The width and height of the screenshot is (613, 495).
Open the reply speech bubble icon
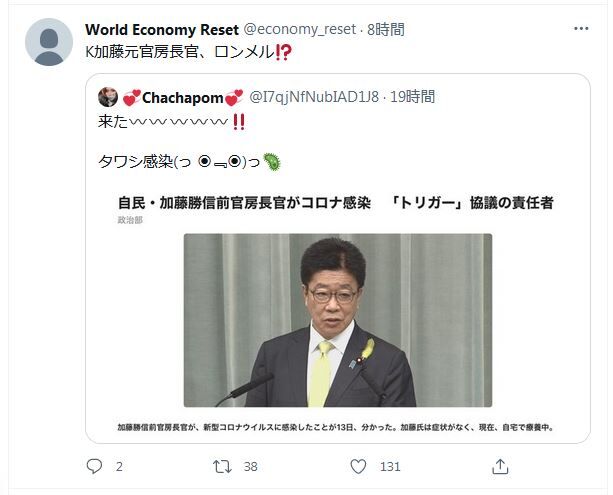pyautogui.click(x=94, y=466)
